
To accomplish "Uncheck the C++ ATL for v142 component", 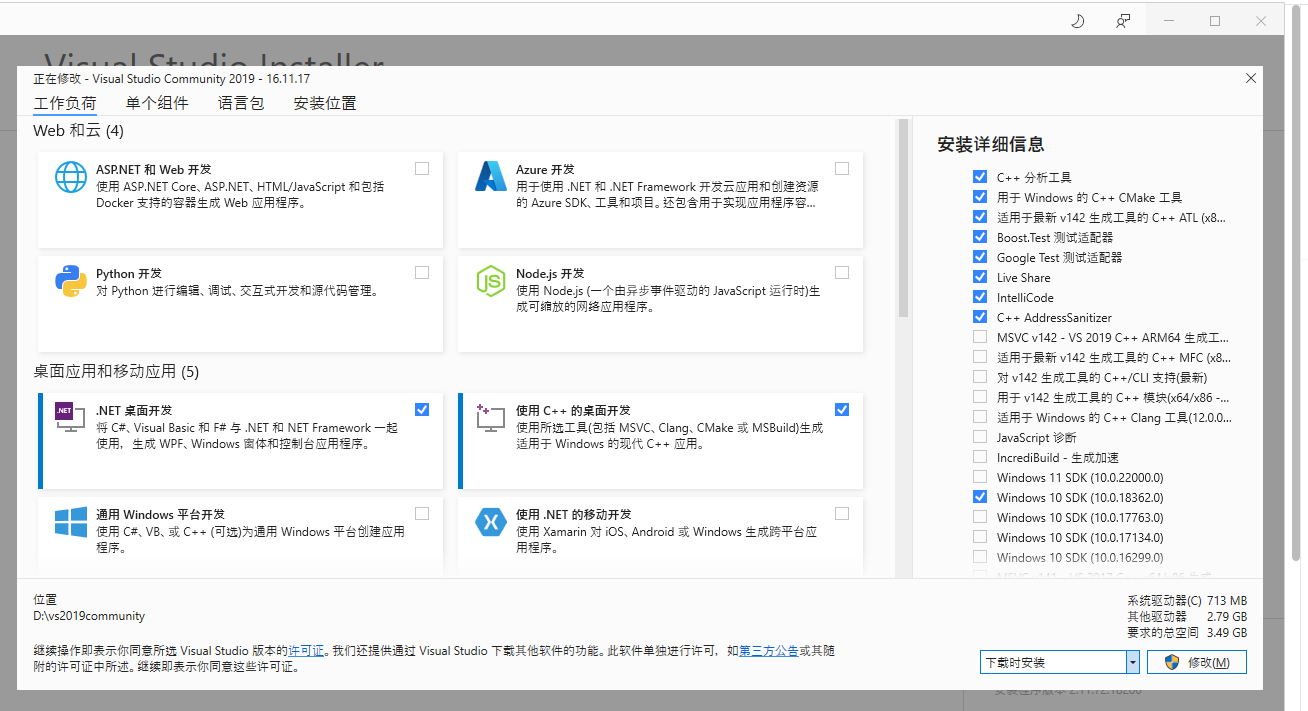I will coord(979,217).
